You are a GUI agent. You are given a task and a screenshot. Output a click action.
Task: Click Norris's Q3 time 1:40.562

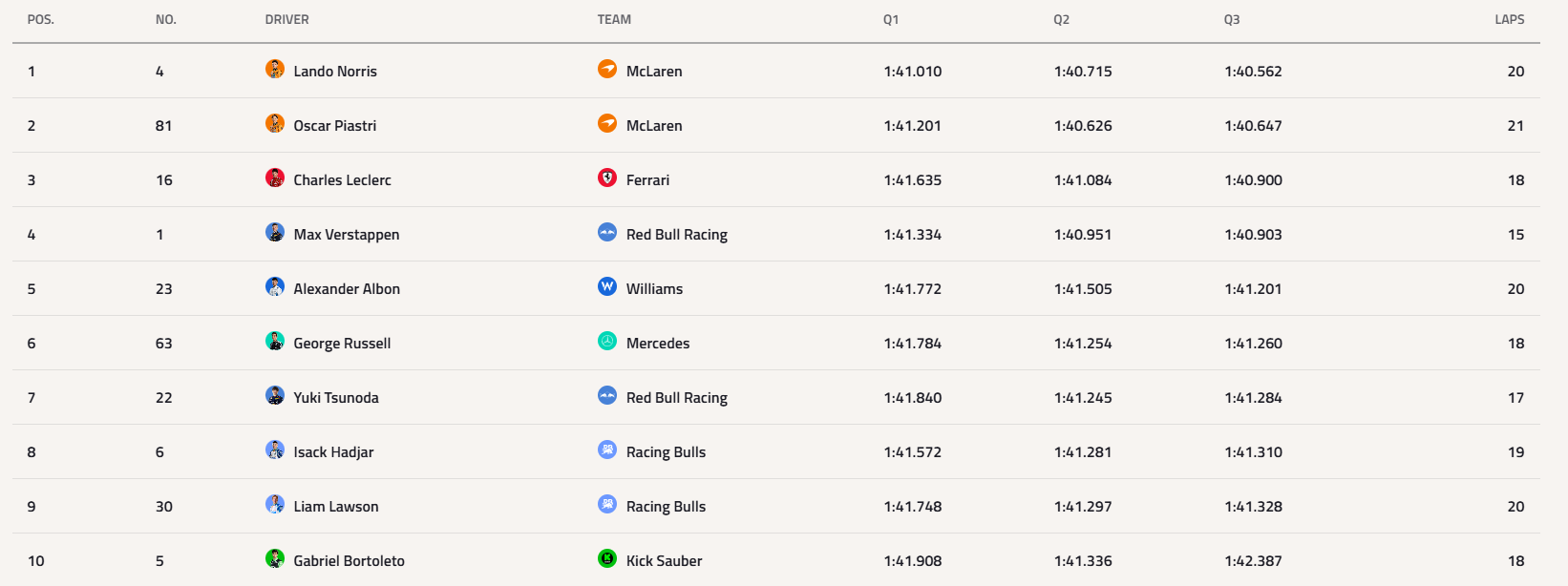[1253, 72]
